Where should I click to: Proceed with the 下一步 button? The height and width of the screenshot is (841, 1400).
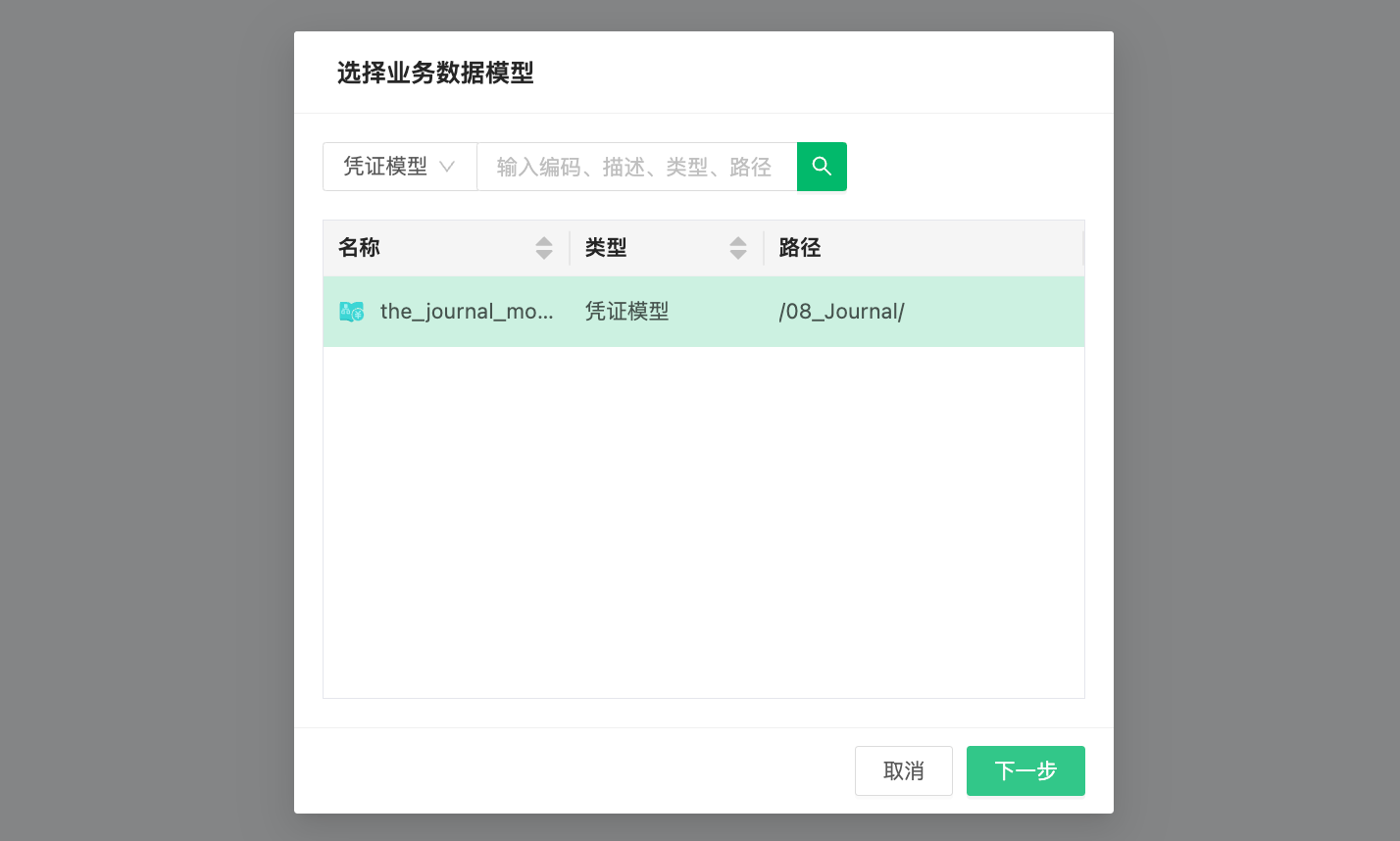tap(1025, 770)
